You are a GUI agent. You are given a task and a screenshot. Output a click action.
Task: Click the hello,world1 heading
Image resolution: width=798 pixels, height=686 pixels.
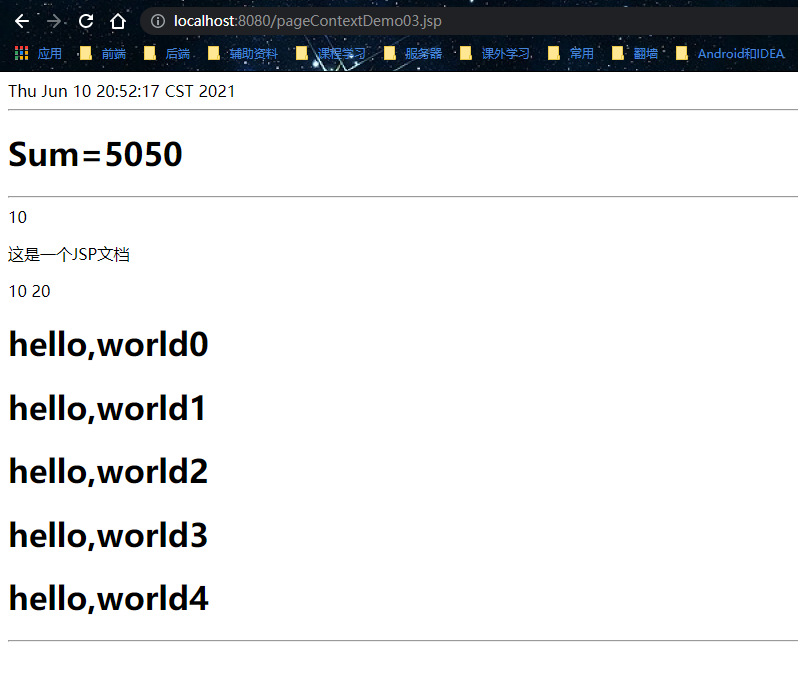pos(107,409)
